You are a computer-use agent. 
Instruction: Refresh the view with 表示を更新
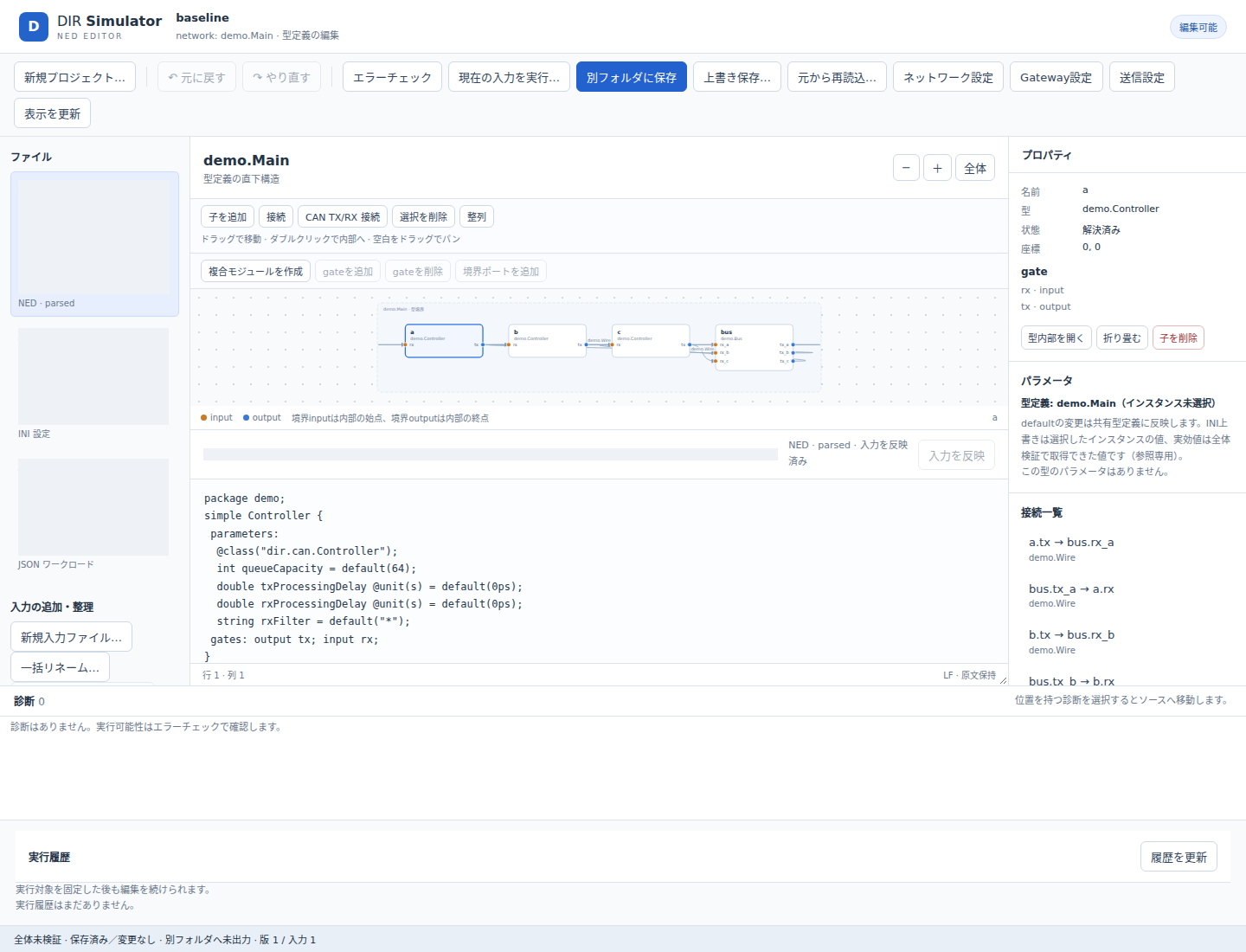pyautogui.click(x=52, y=113)
